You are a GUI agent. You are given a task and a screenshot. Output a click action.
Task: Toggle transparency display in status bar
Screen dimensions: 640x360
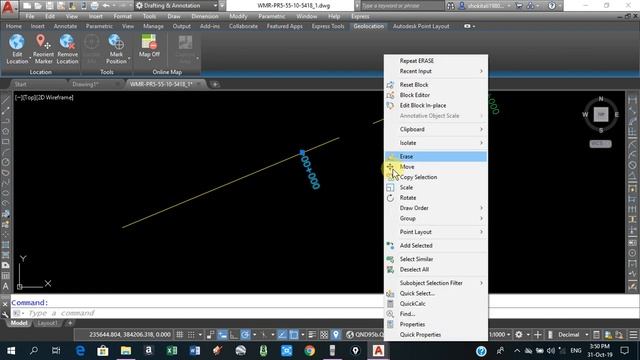[324, 335]
